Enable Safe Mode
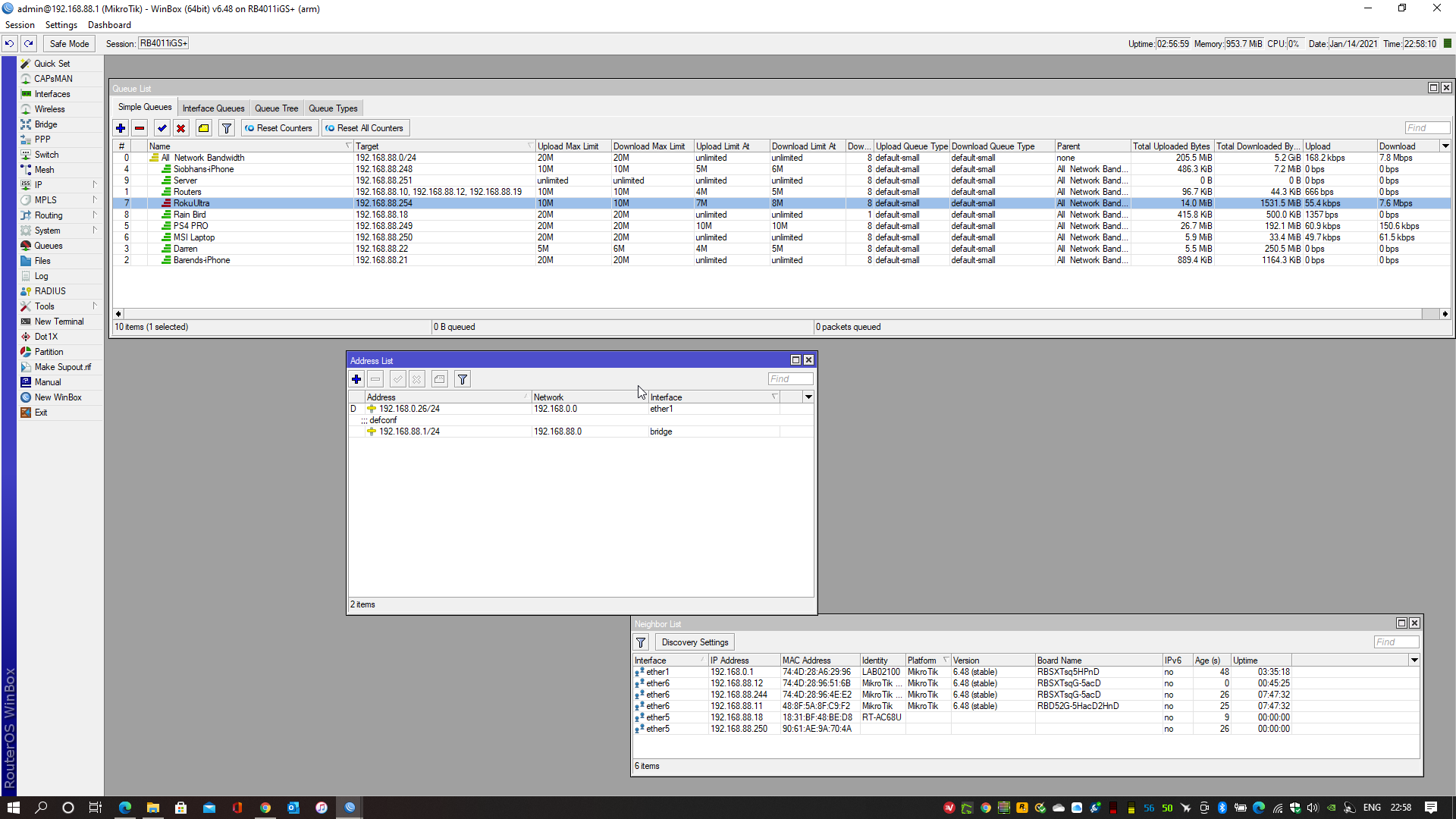 click(x=68, y=43)
